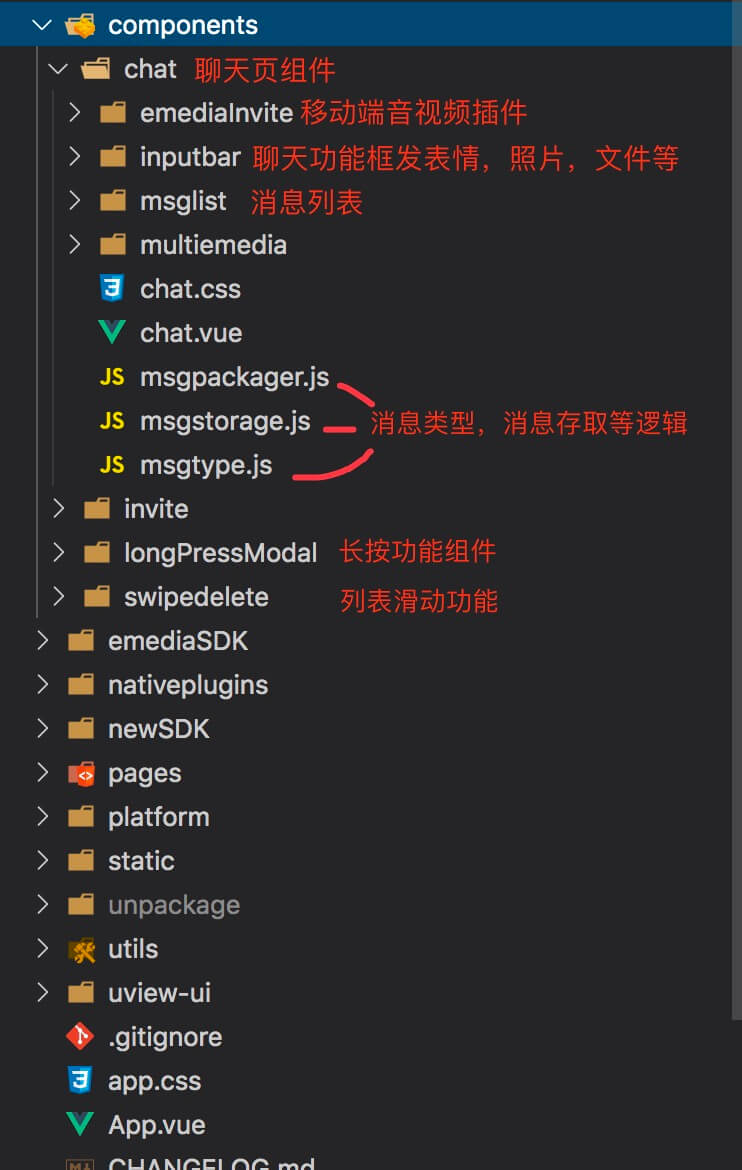Click the CSS icon beside app.css
This screenshot has width=742, height=1170.
pos(80,1081)
